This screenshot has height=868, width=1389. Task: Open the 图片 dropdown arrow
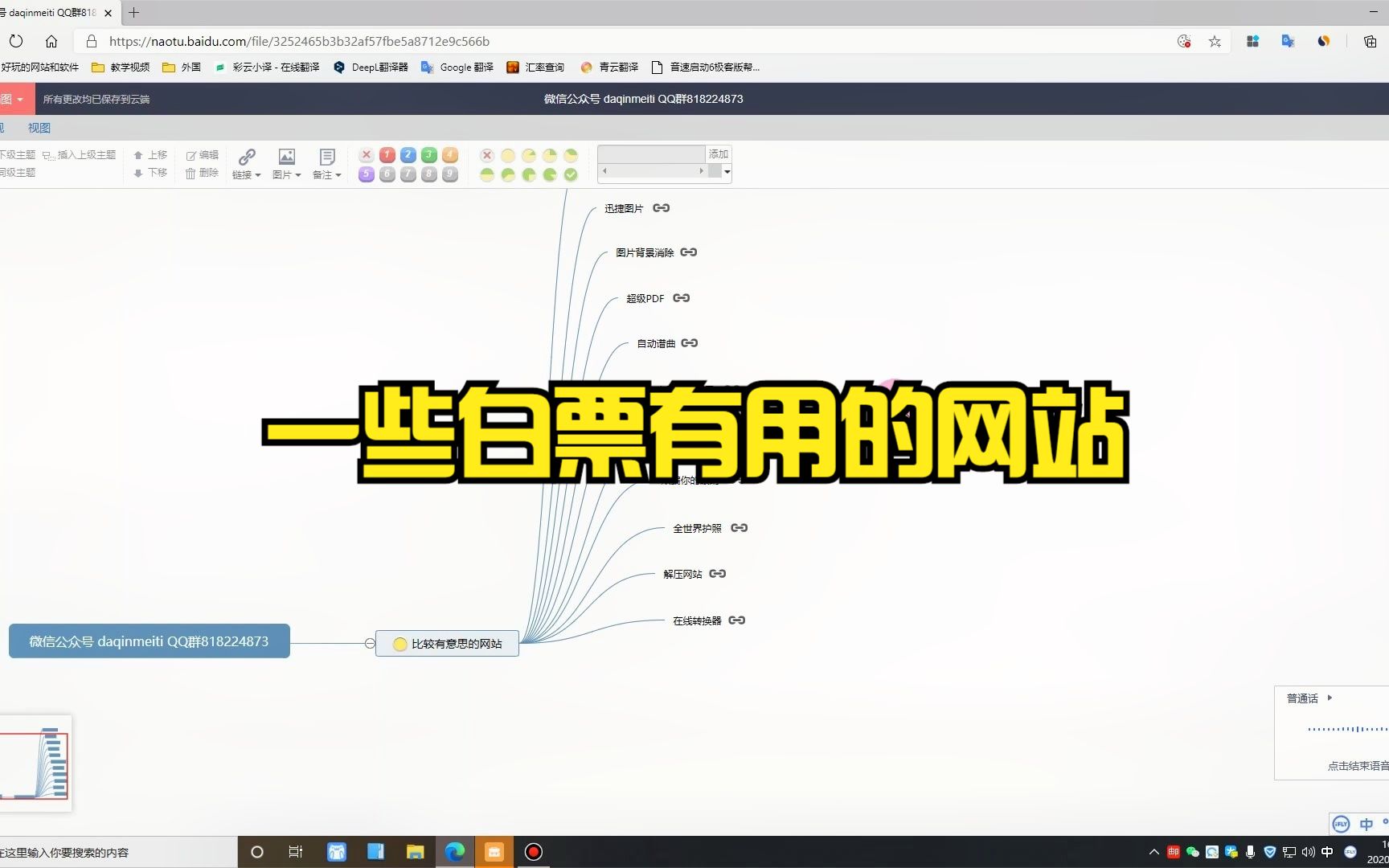pyautogui.click(x=297, y=175)
